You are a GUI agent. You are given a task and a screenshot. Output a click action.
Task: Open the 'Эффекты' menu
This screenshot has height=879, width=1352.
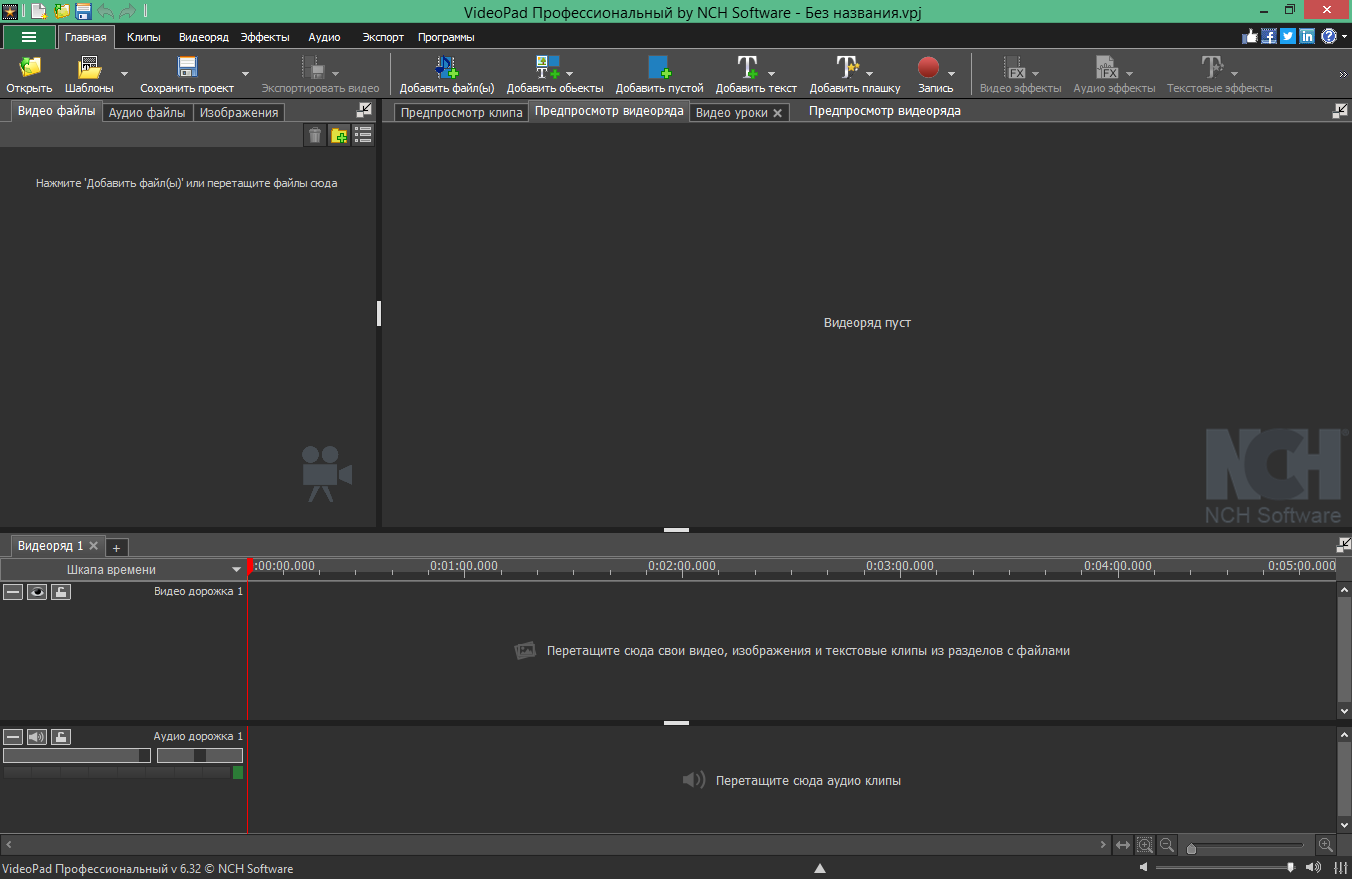264,37
